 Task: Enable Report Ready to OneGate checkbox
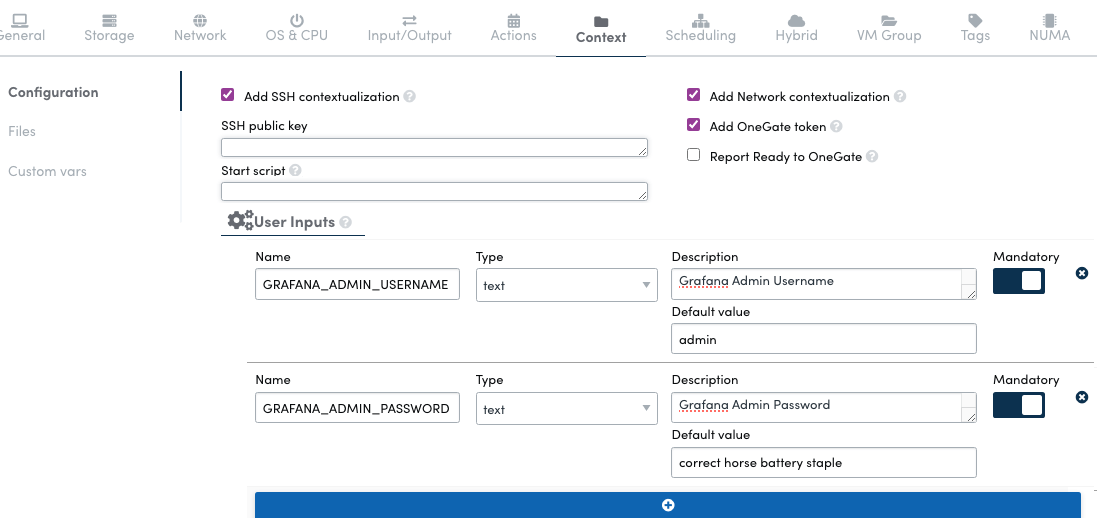pos(693,156)
